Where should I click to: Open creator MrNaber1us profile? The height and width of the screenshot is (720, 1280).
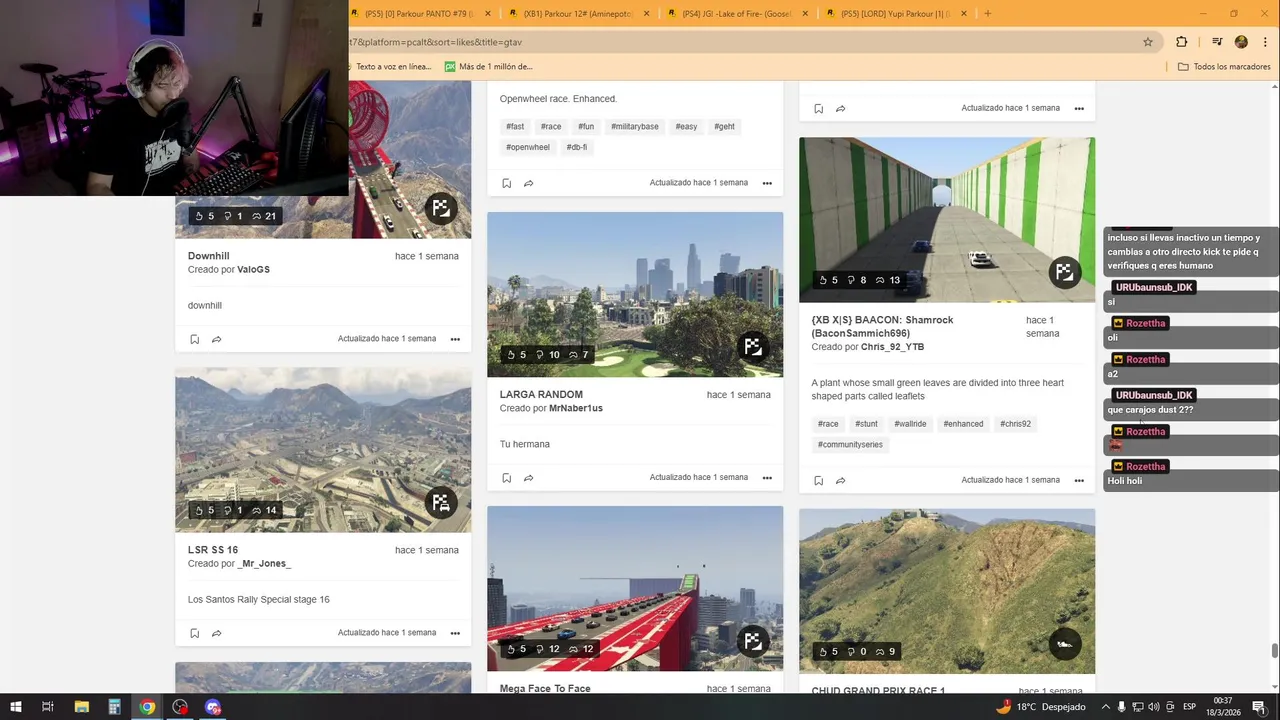tap(576, 408)
